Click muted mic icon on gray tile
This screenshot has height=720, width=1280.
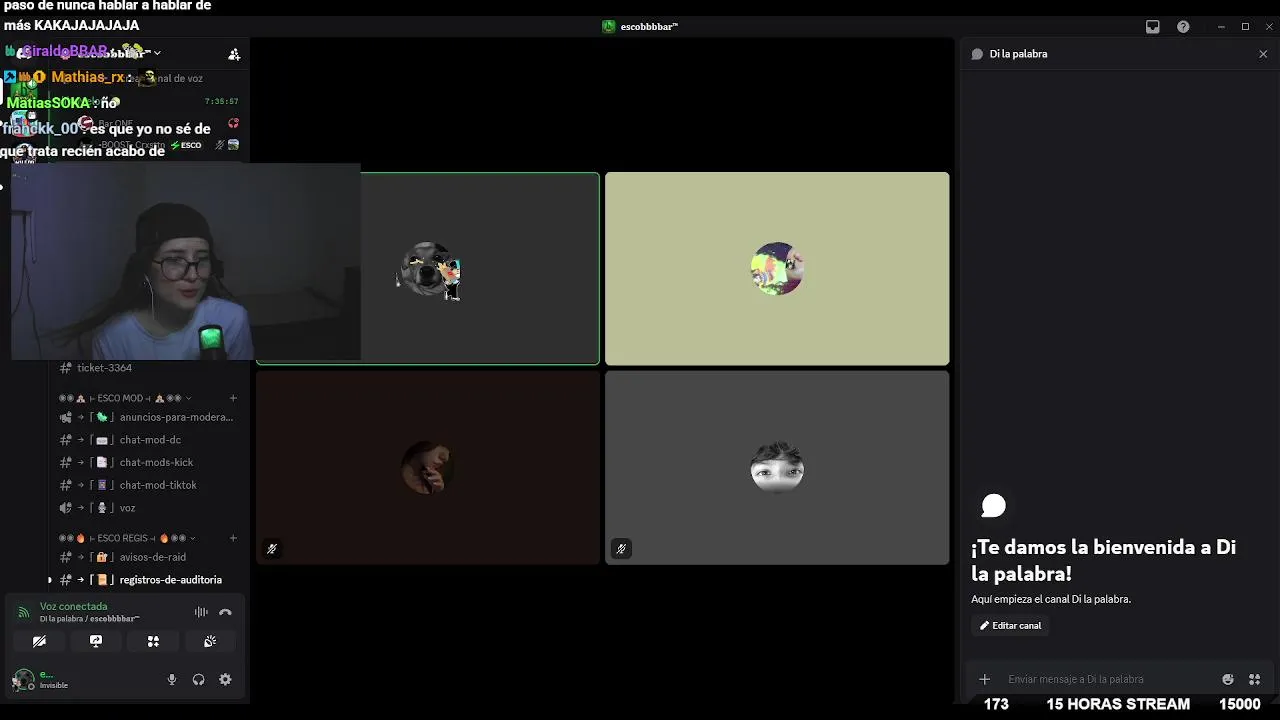coord(621,548)
